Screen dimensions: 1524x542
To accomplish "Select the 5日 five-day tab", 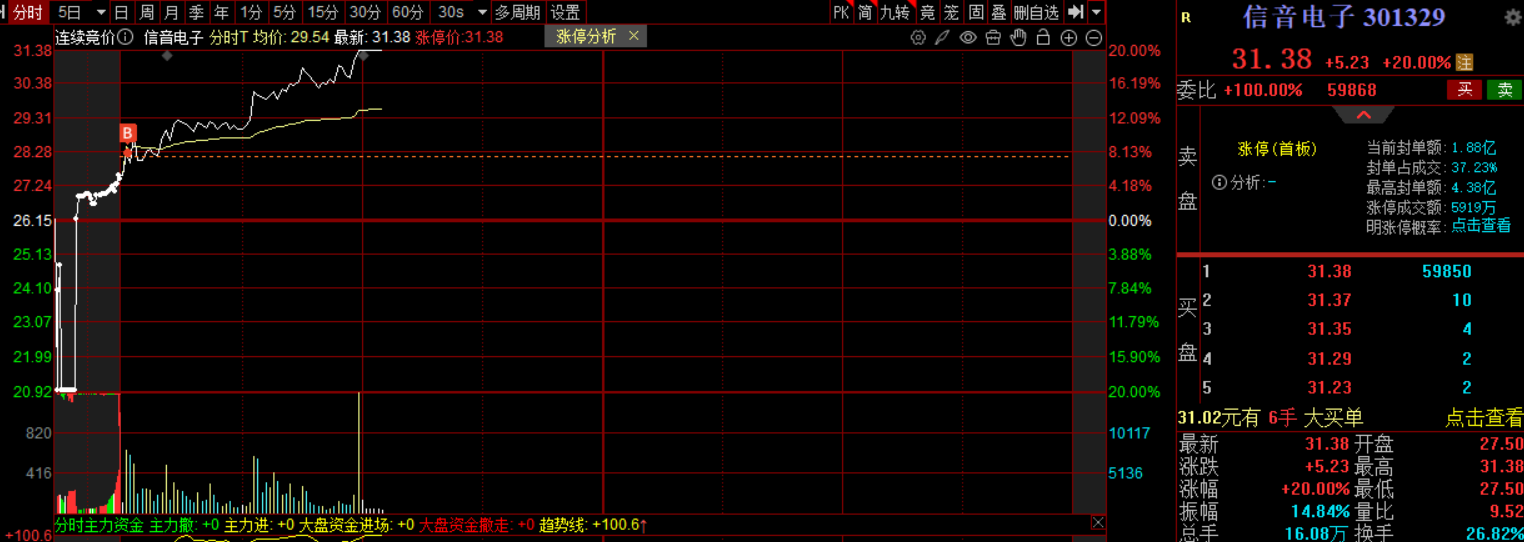I will (x=69, y=12).
